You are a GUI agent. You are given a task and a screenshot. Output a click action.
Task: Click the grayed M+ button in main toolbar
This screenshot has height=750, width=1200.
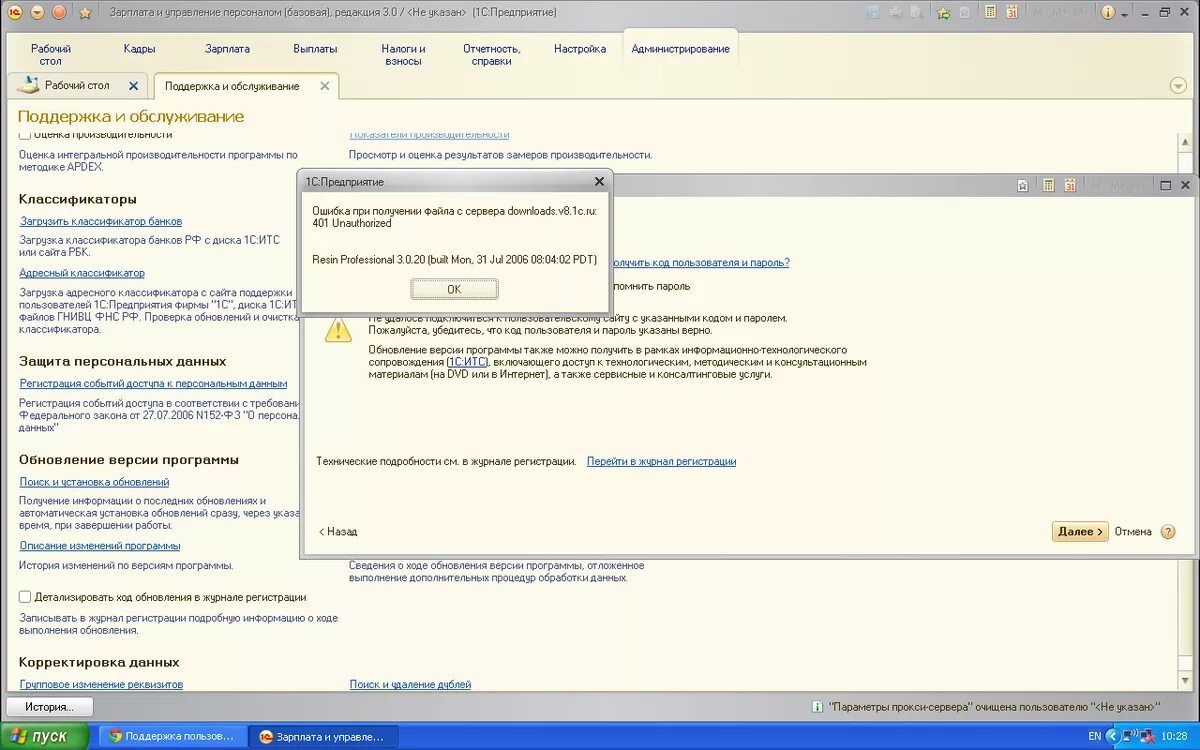(1059, 13)
